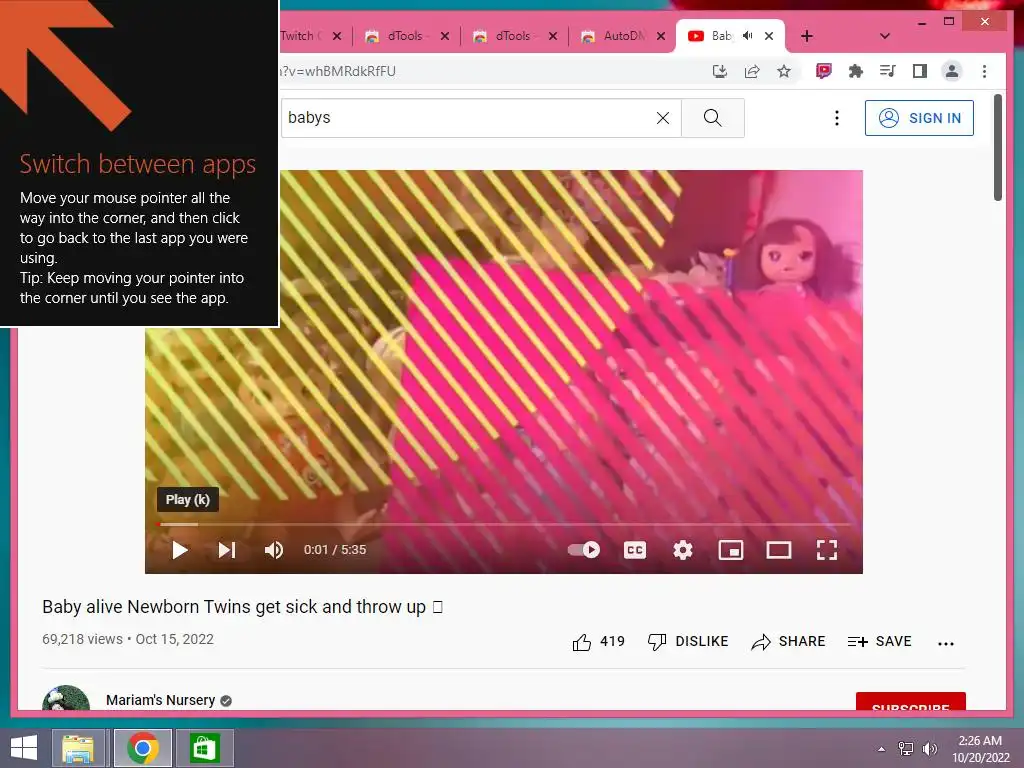This screenshot has height=768, width=1024.
Task: Open Mariam's Nursery channel avatar
Action: pos(66,698)
